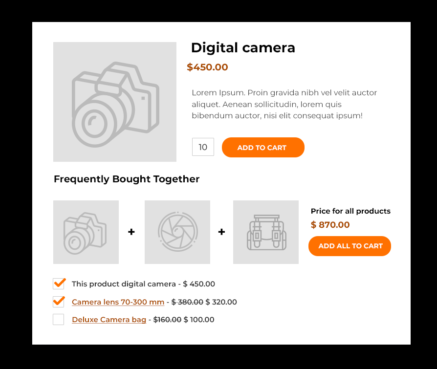Click the plus sign between lens and bag
The image size is (437, 369).
(x=222, y=232)
